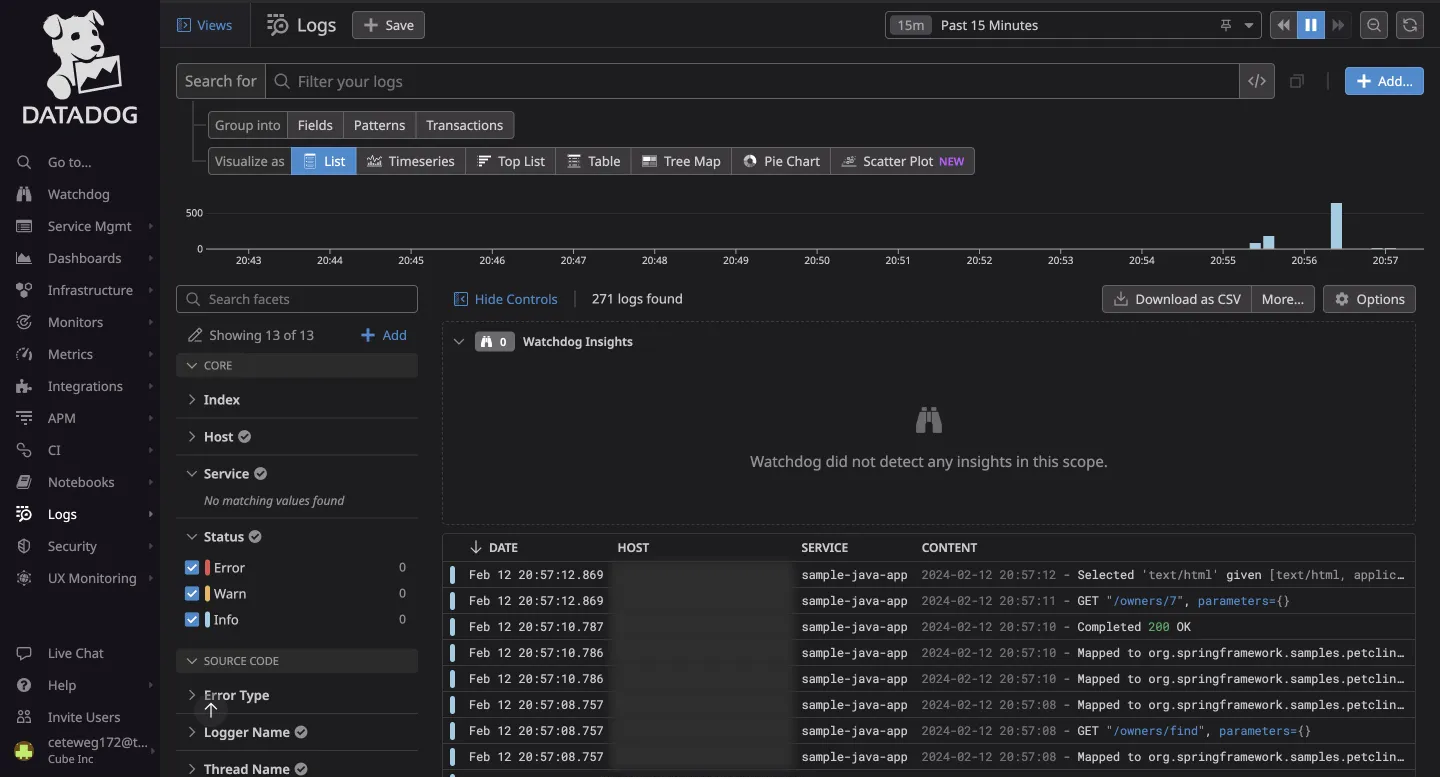Screen dimensions: 1440x780
Task: Focus the Search facets field
Action: pyautogui.click(x=297, y=299)
